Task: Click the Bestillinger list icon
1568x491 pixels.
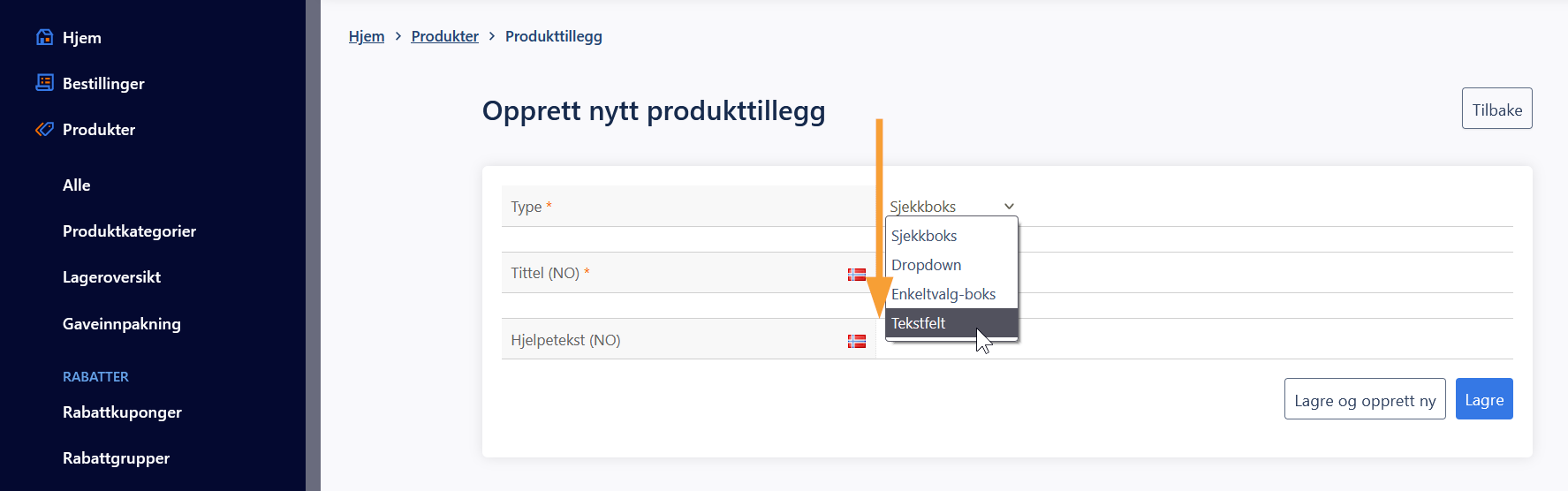Action: 44,83
